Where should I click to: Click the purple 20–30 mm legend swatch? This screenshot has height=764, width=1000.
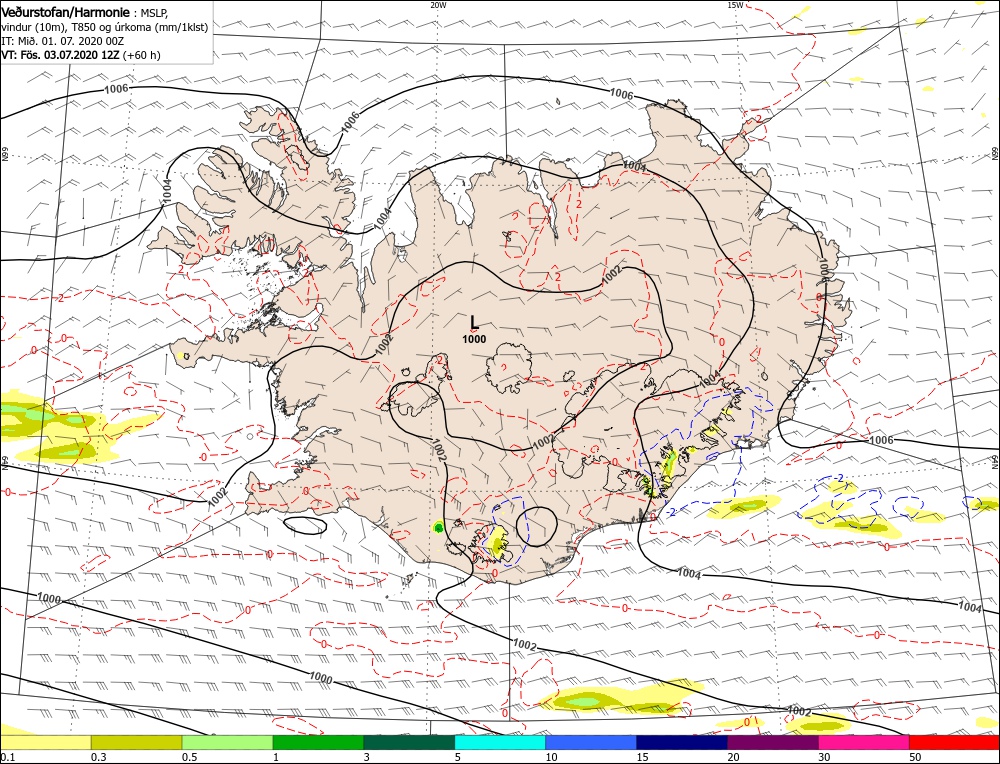(773, 742)
